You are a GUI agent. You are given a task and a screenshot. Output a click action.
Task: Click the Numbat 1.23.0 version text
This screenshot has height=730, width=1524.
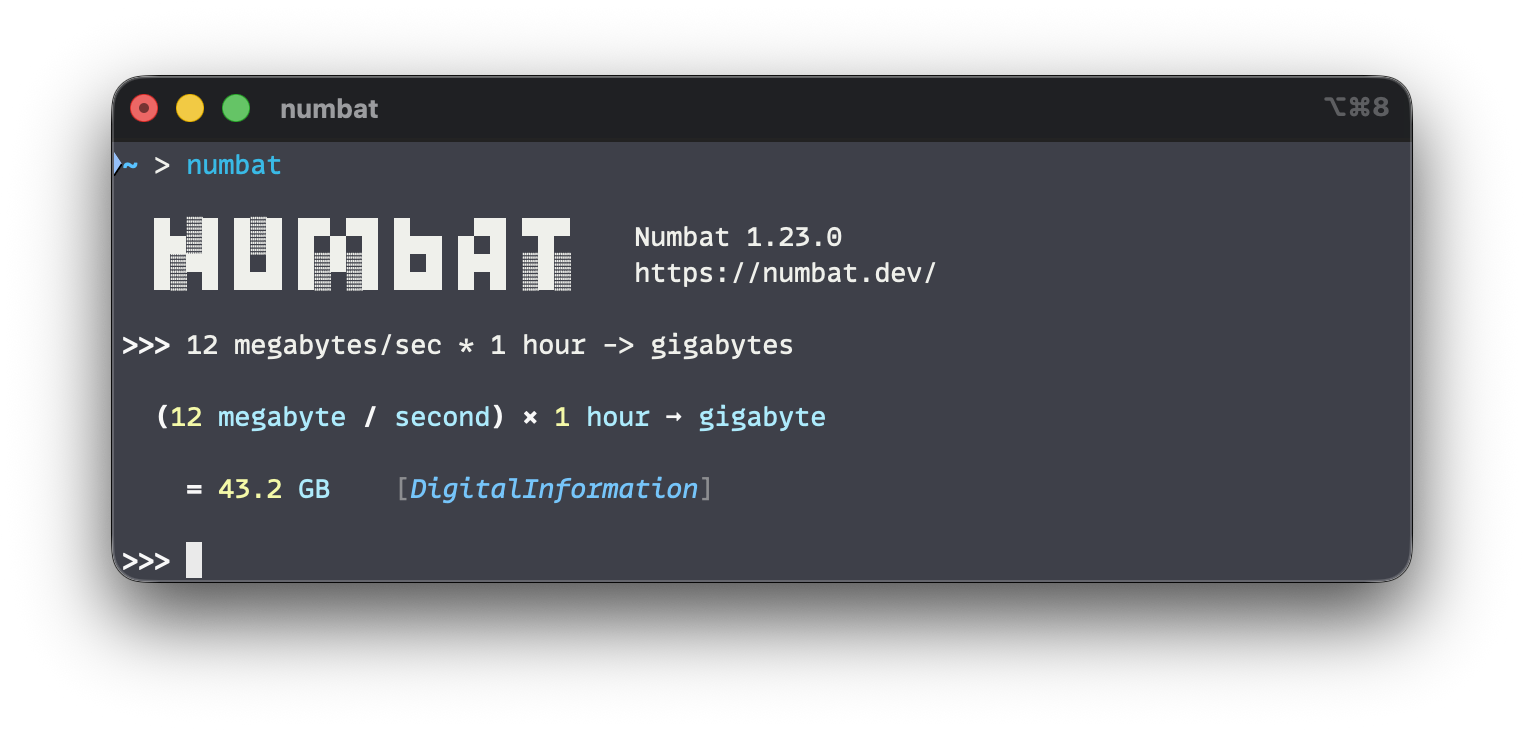coord(738,237)
